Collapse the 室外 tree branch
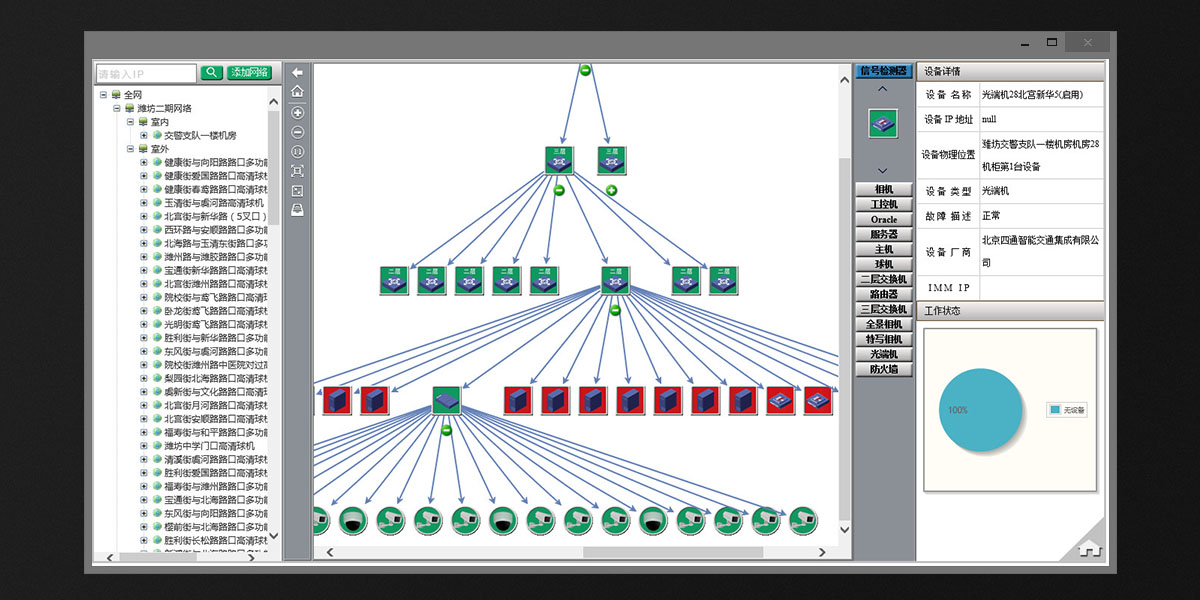This screenshot has width=1200, height=600. pos(130,149)
